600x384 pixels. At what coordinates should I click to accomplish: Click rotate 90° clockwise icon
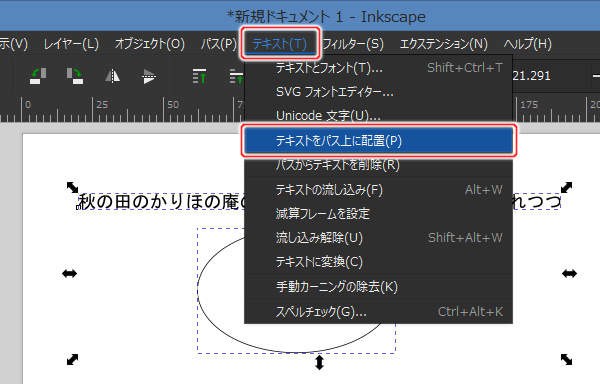(x=75, y=76)
